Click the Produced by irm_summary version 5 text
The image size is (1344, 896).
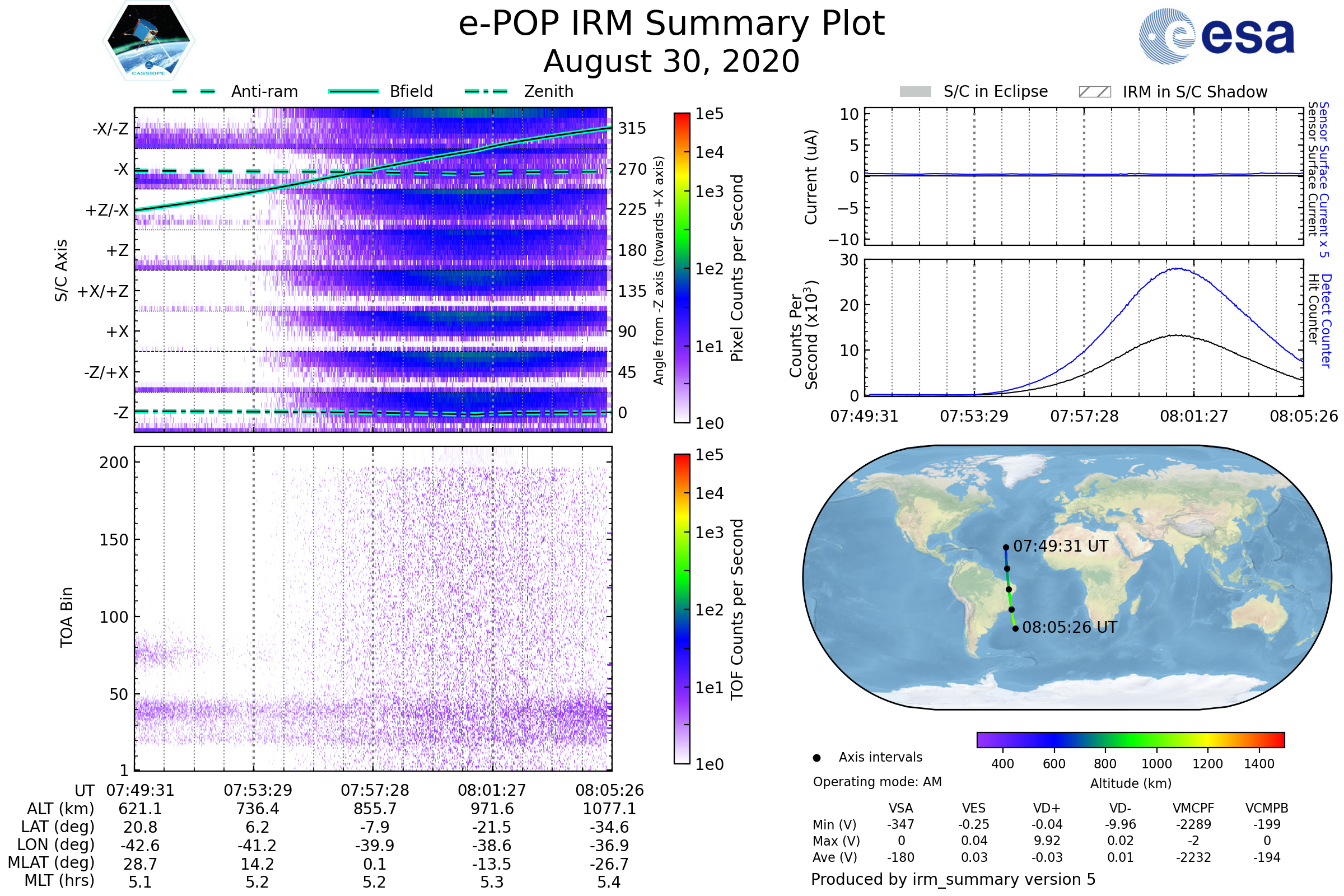click(x=953, y=879)
